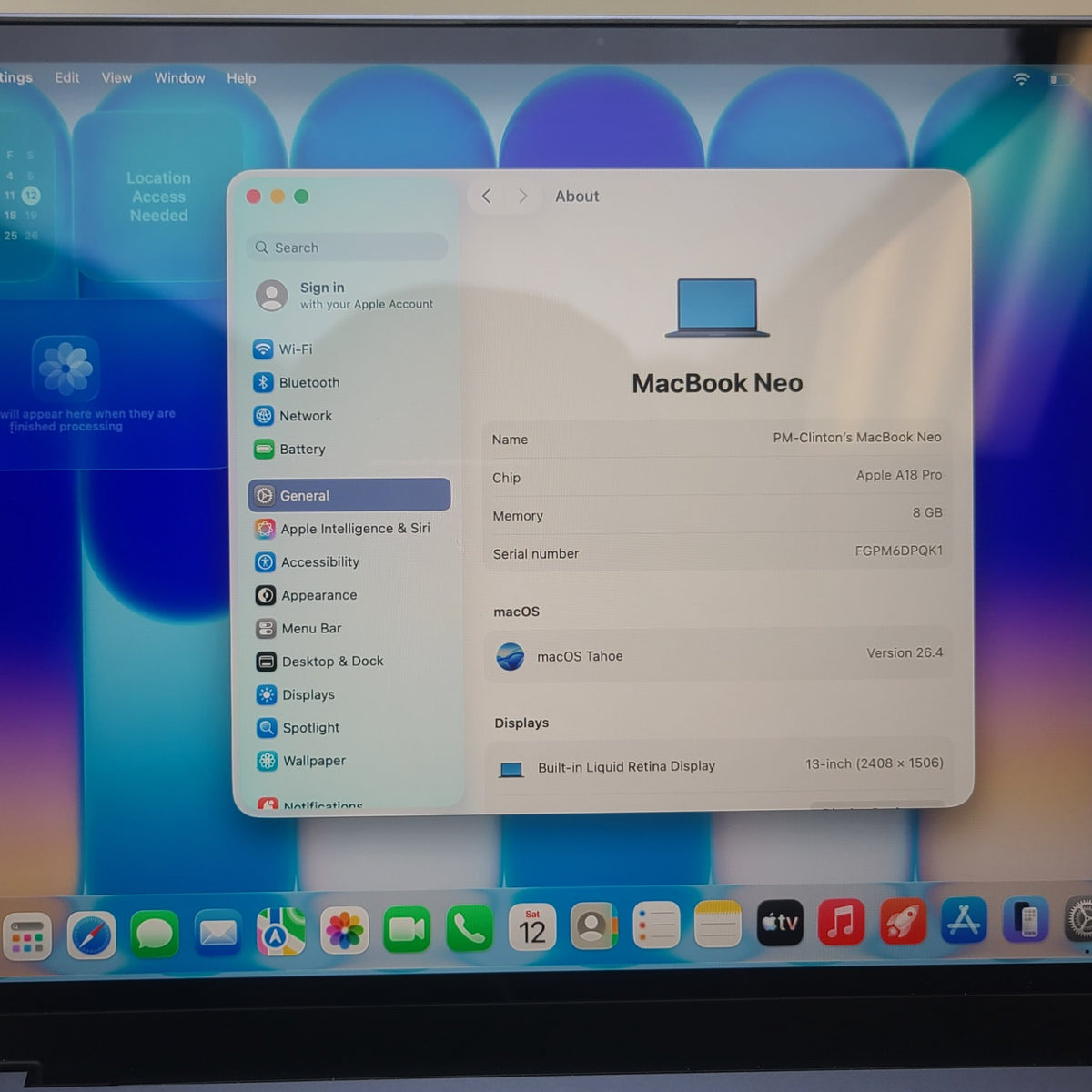Click the 13-inch (2408 × 1506) resolution text
The image size is (1092, 1092).
pos(874,763)
